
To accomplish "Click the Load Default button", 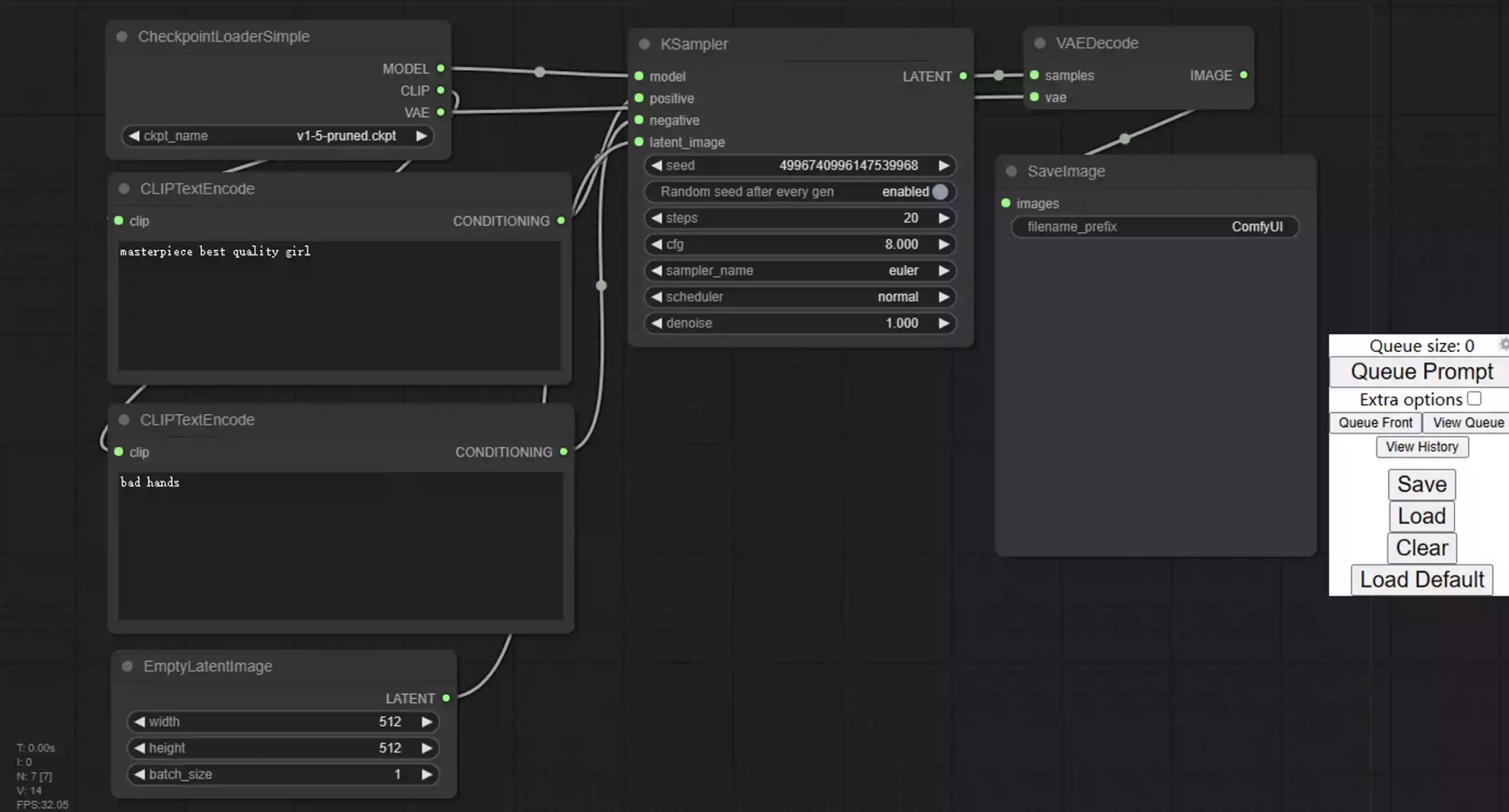I will [1422, 578].
